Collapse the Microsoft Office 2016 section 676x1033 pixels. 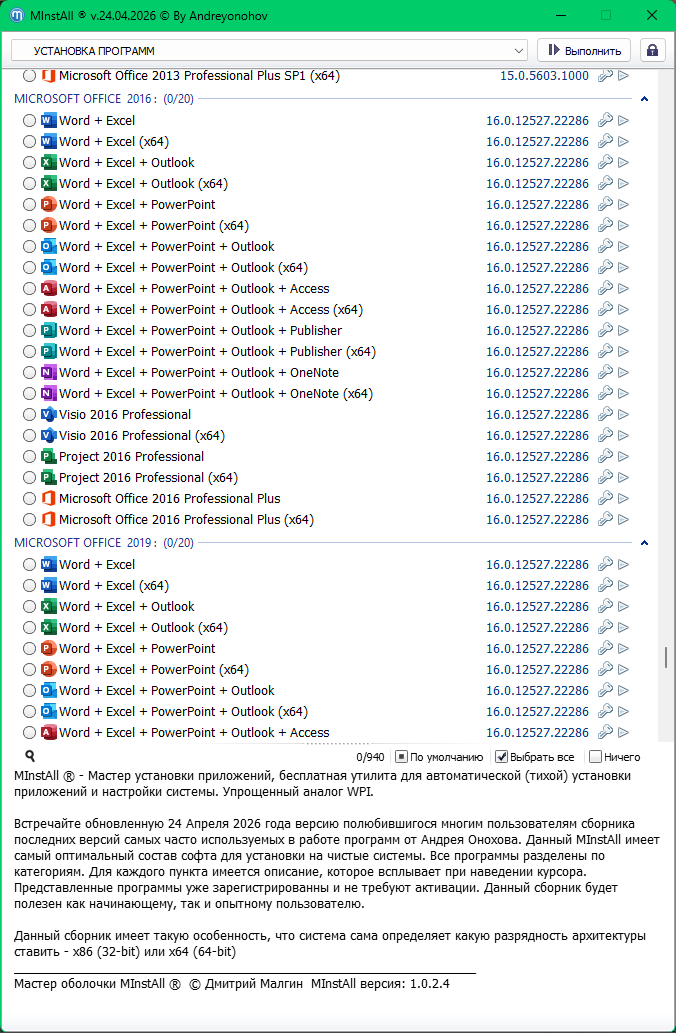point(644,99)
